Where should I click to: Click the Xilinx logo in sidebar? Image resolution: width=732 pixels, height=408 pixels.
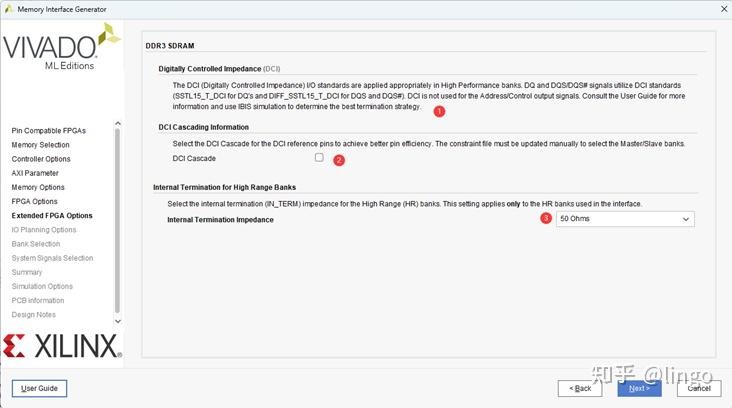[x=62, y=346]
